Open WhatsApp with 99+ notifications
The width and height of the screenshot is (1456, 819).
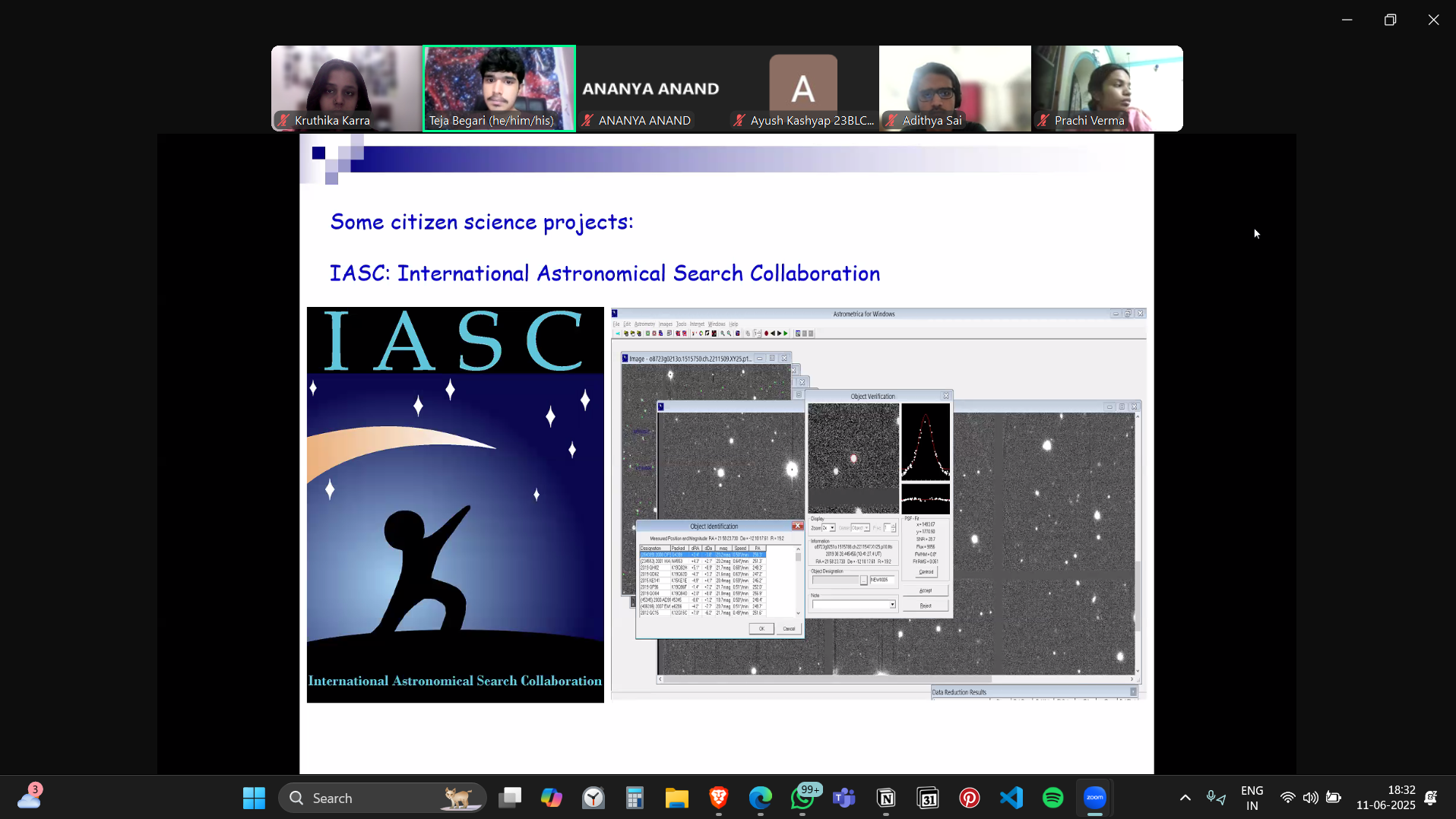pos(802,798)
